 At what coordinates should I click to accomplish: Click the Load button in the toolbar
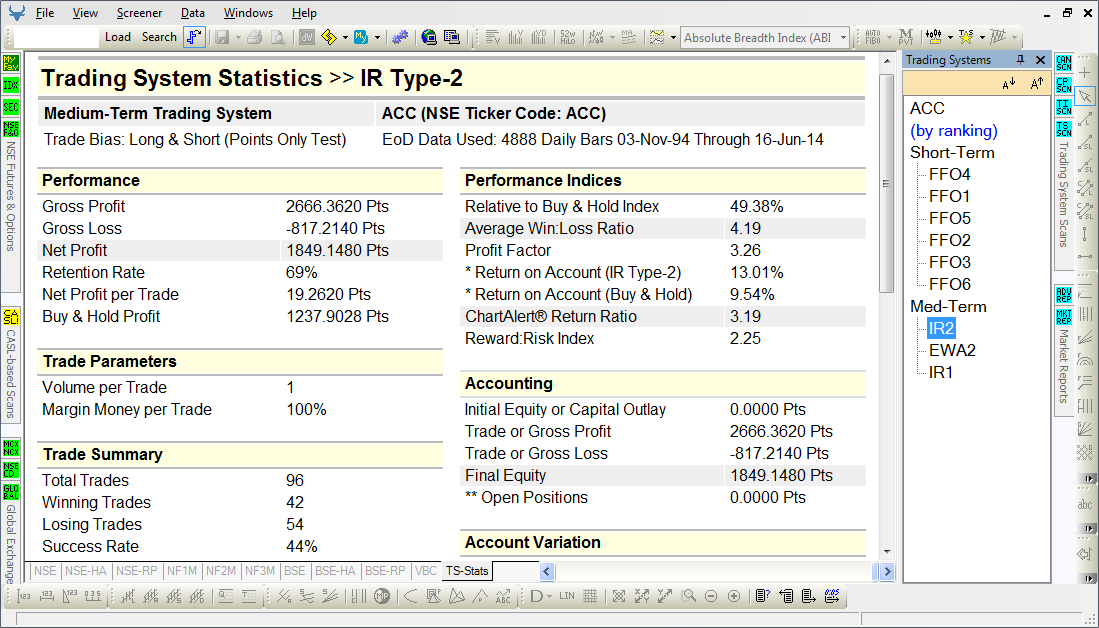pyautogui.click(x=118, y=37)
